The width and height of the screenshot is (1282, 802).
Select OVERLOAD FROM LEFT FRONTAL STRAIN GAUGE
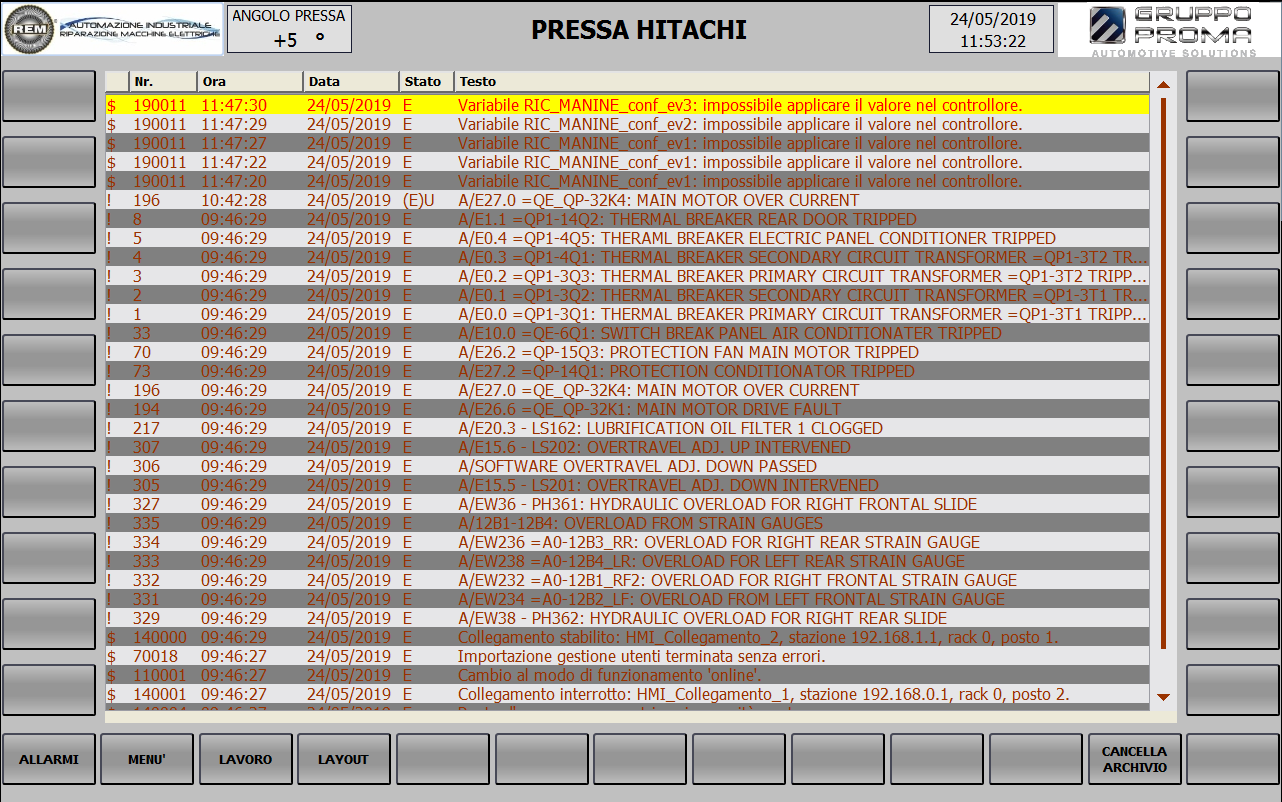627,600
